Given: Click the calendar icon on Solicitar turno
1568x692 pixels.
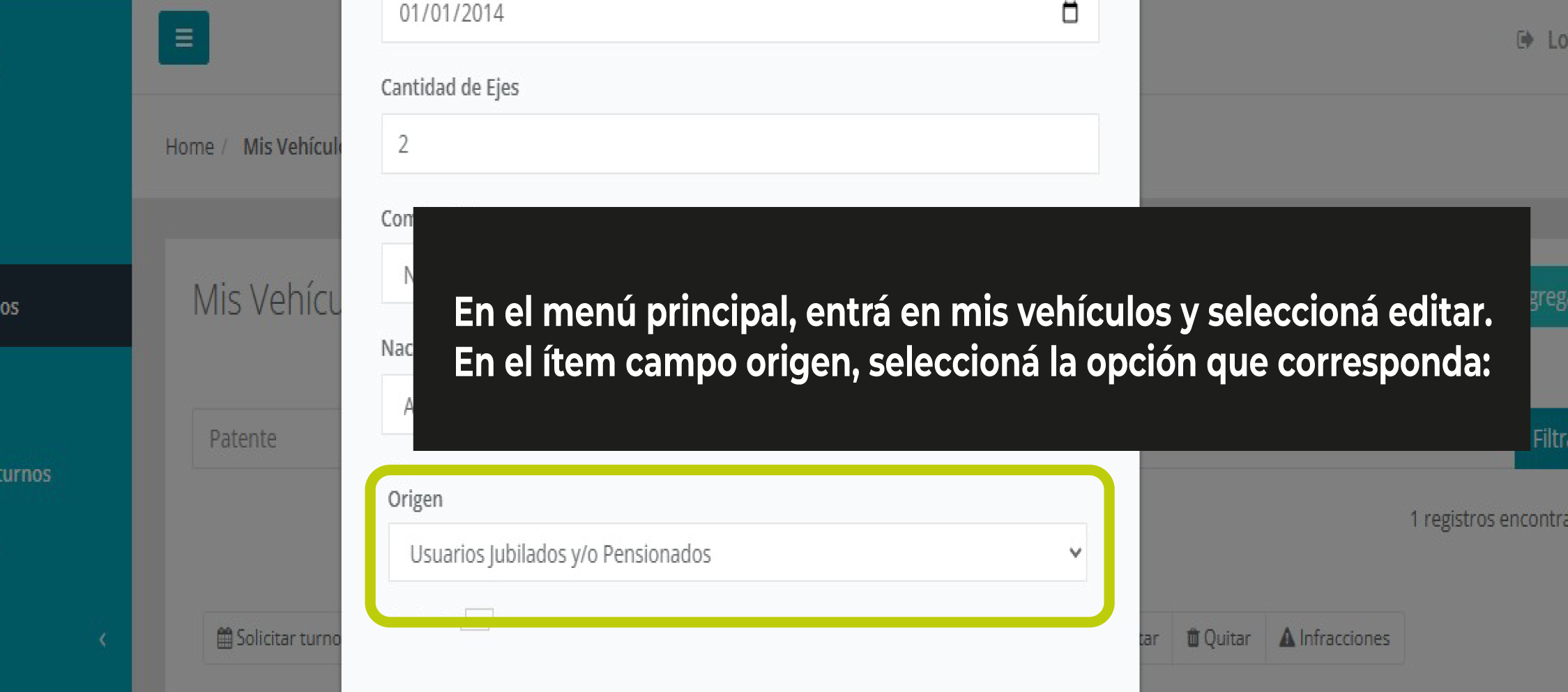Looking at the screenshot, I should [224, 638].
